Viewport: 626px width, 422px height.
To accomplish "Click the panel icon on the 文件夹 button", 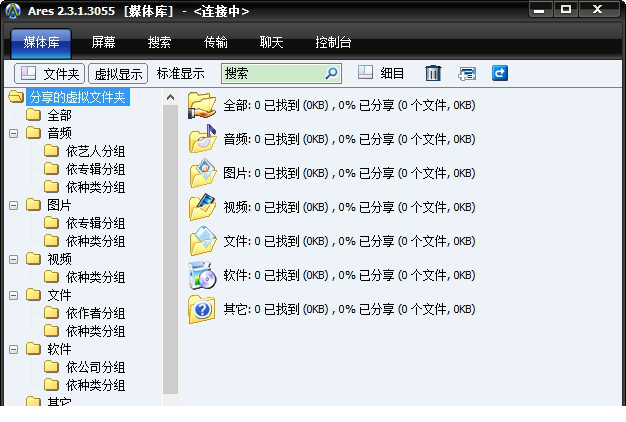I will 28,73.
